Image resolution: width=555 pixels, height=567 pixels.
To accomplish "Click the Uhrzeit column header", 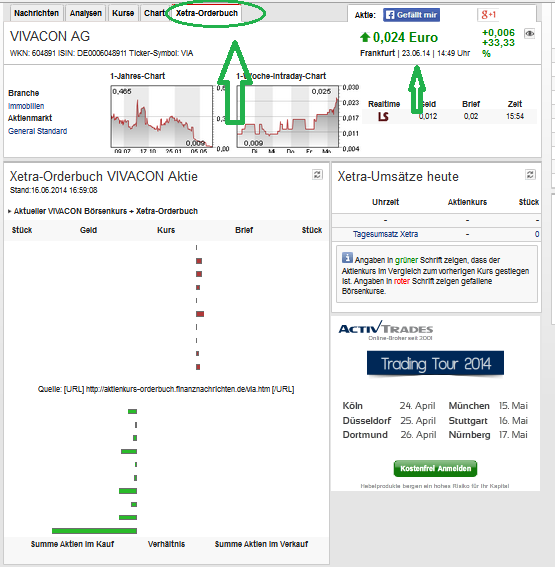I will tap(385, 202).
